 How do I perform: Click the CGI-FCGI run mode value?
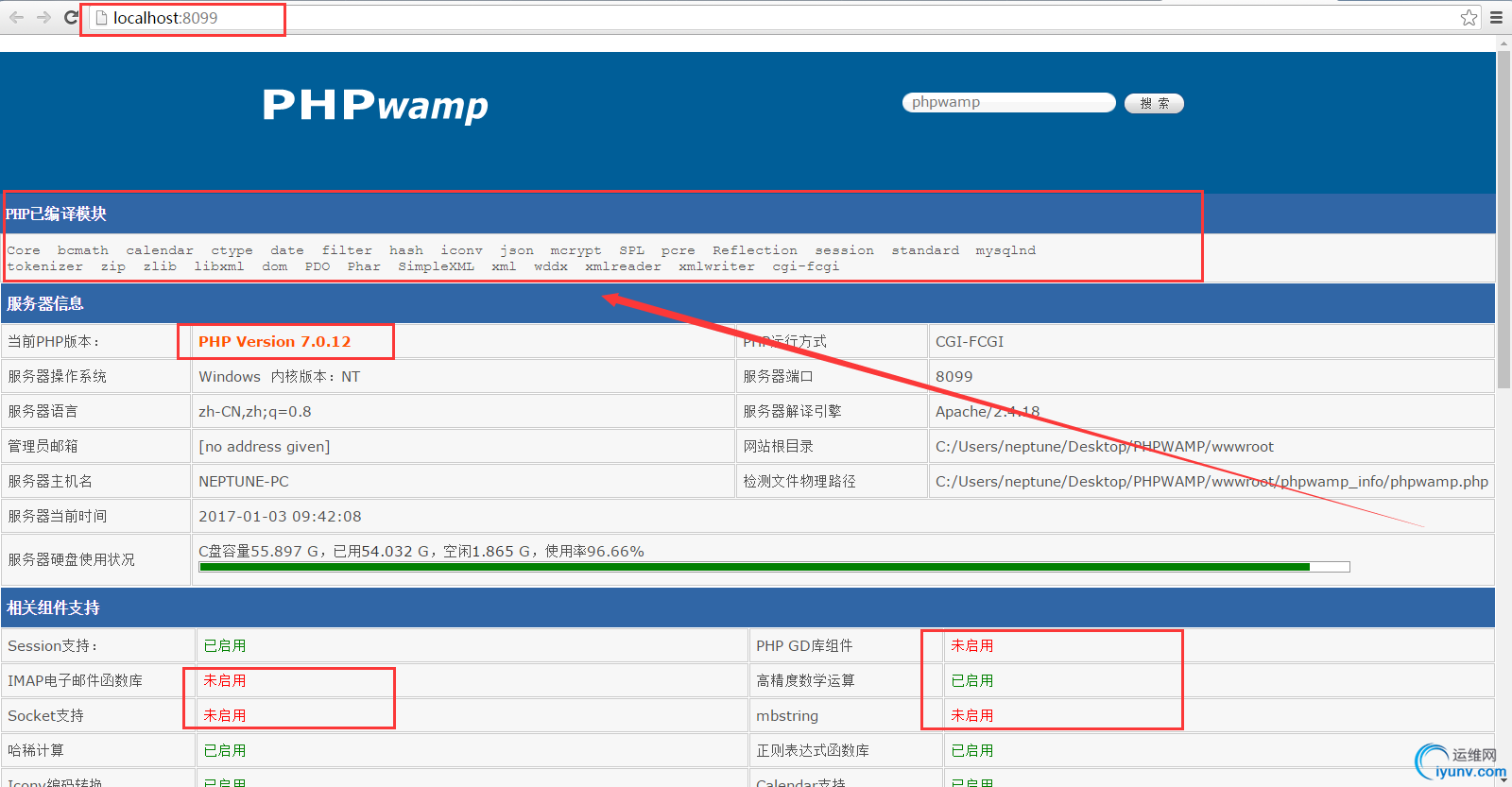tap(970, 341)
